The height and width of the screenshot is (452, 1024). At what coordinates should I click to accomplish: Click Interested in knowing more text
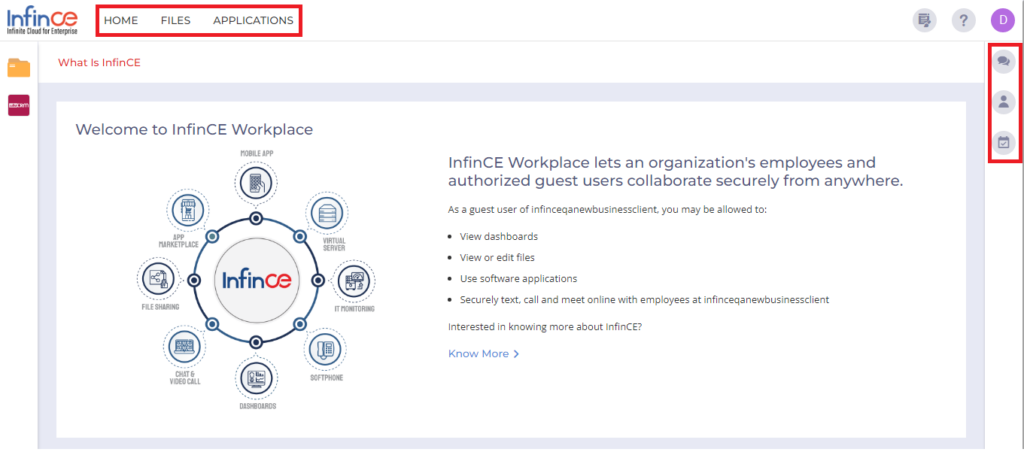click(x=545, y=326)
